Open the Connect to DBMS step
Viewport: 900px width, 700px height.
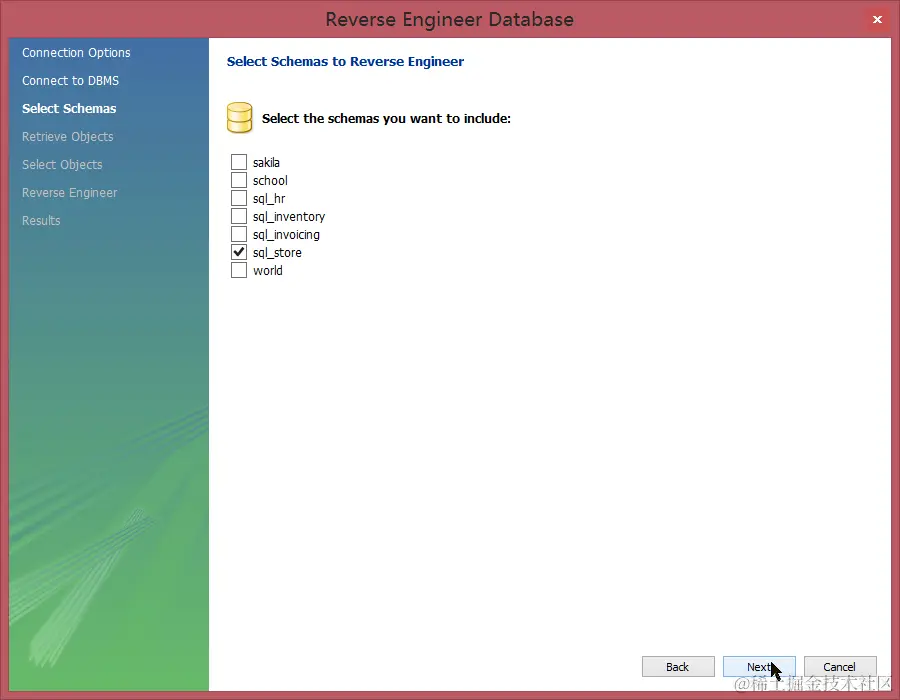71,81
